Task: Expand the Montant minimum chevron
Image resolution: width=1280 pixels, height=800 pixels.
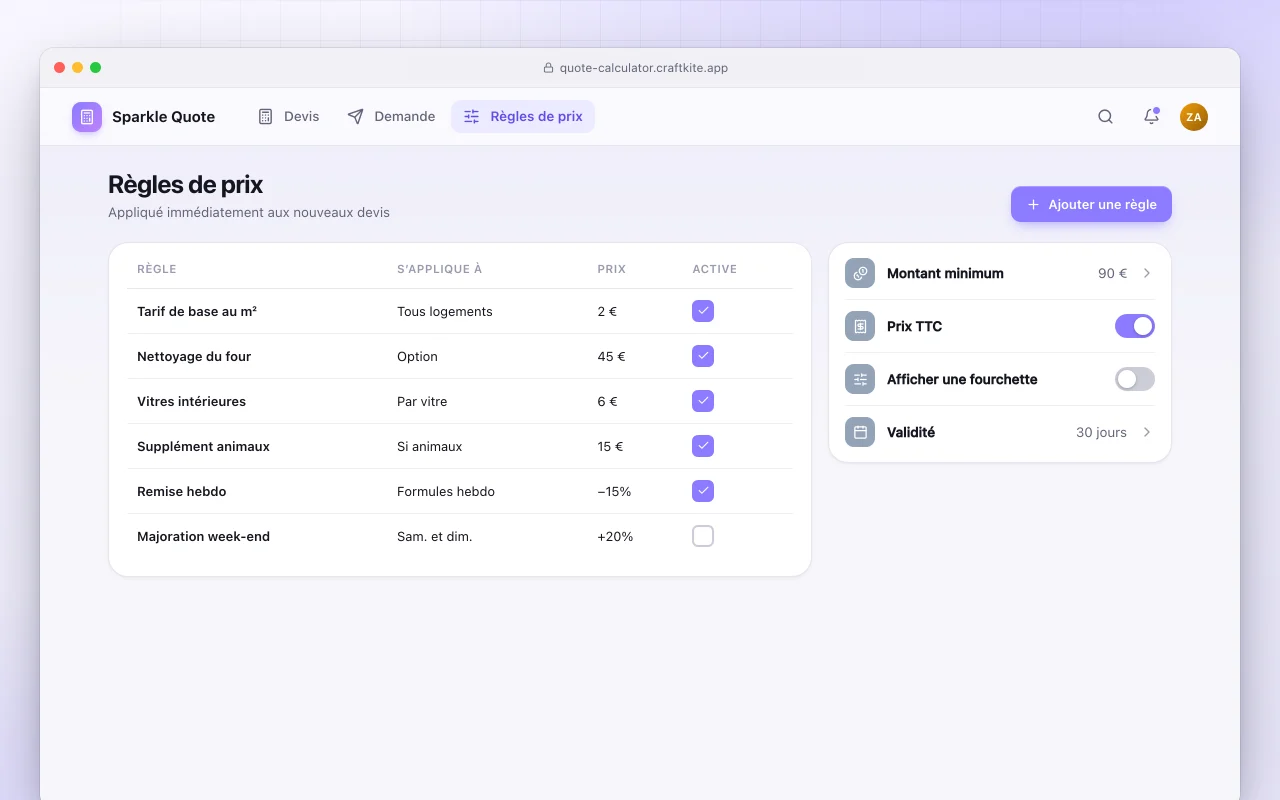Action: click(1147, 273)
